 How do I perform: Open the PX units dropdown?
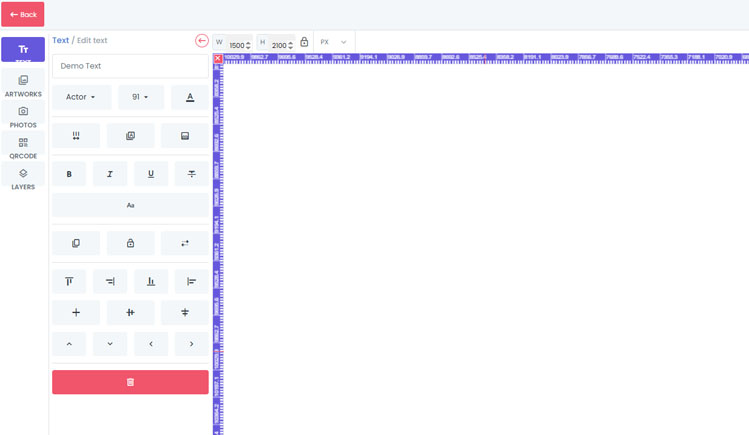[333, 42]
